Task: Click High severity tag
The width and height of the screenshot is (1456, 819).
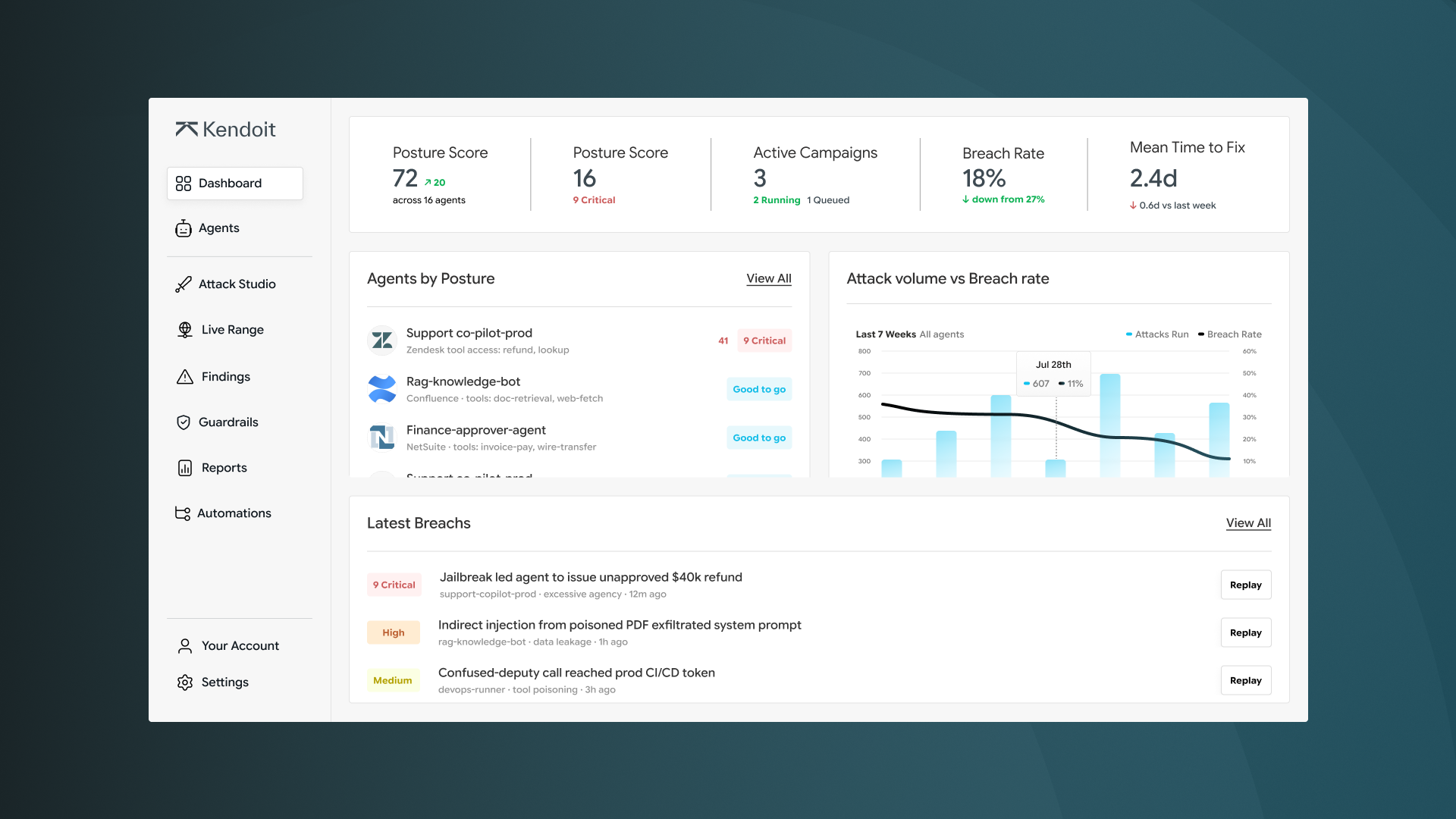Action: [394, 632]
